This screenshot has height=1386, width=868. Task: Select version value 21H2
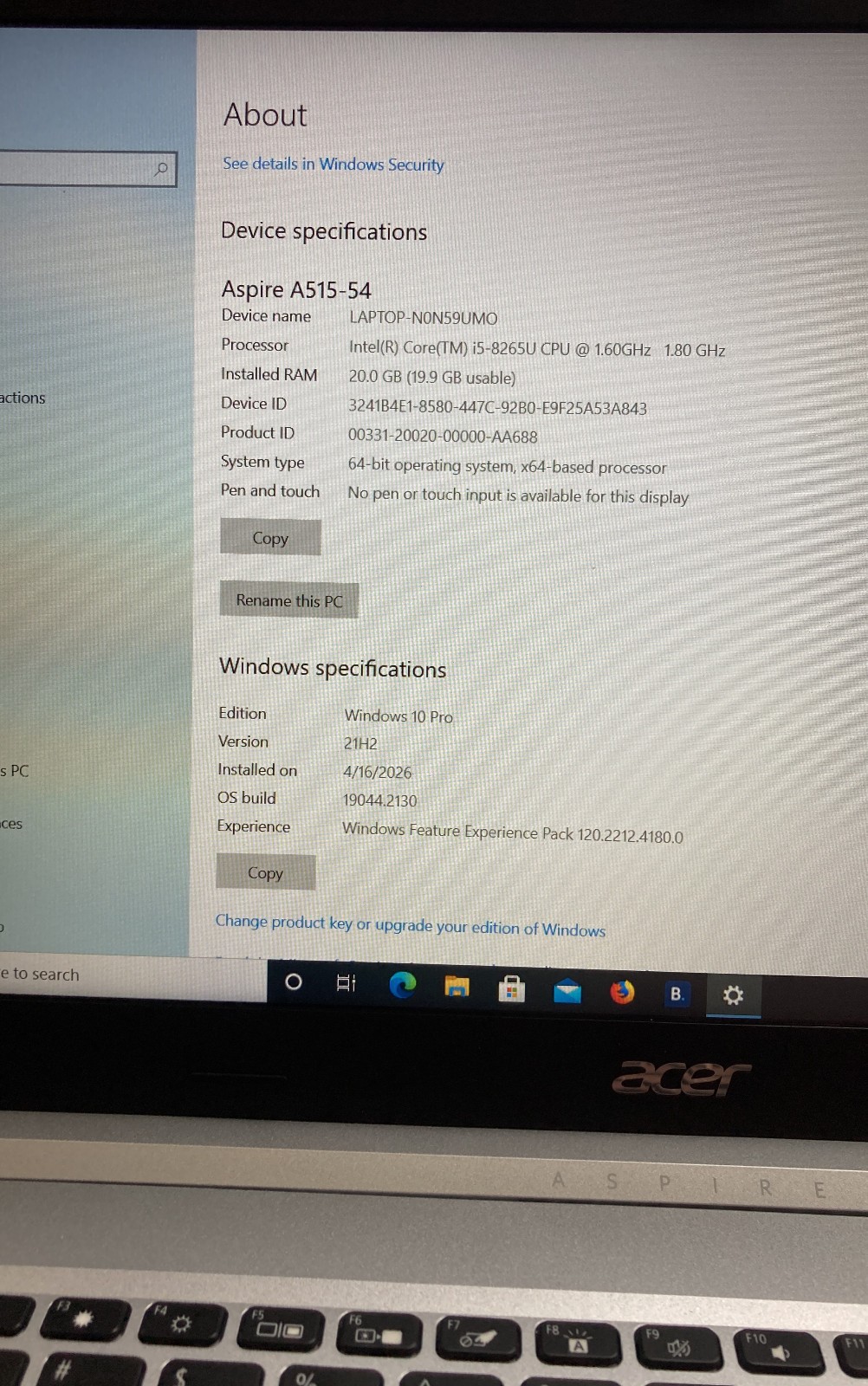point(360,743)
